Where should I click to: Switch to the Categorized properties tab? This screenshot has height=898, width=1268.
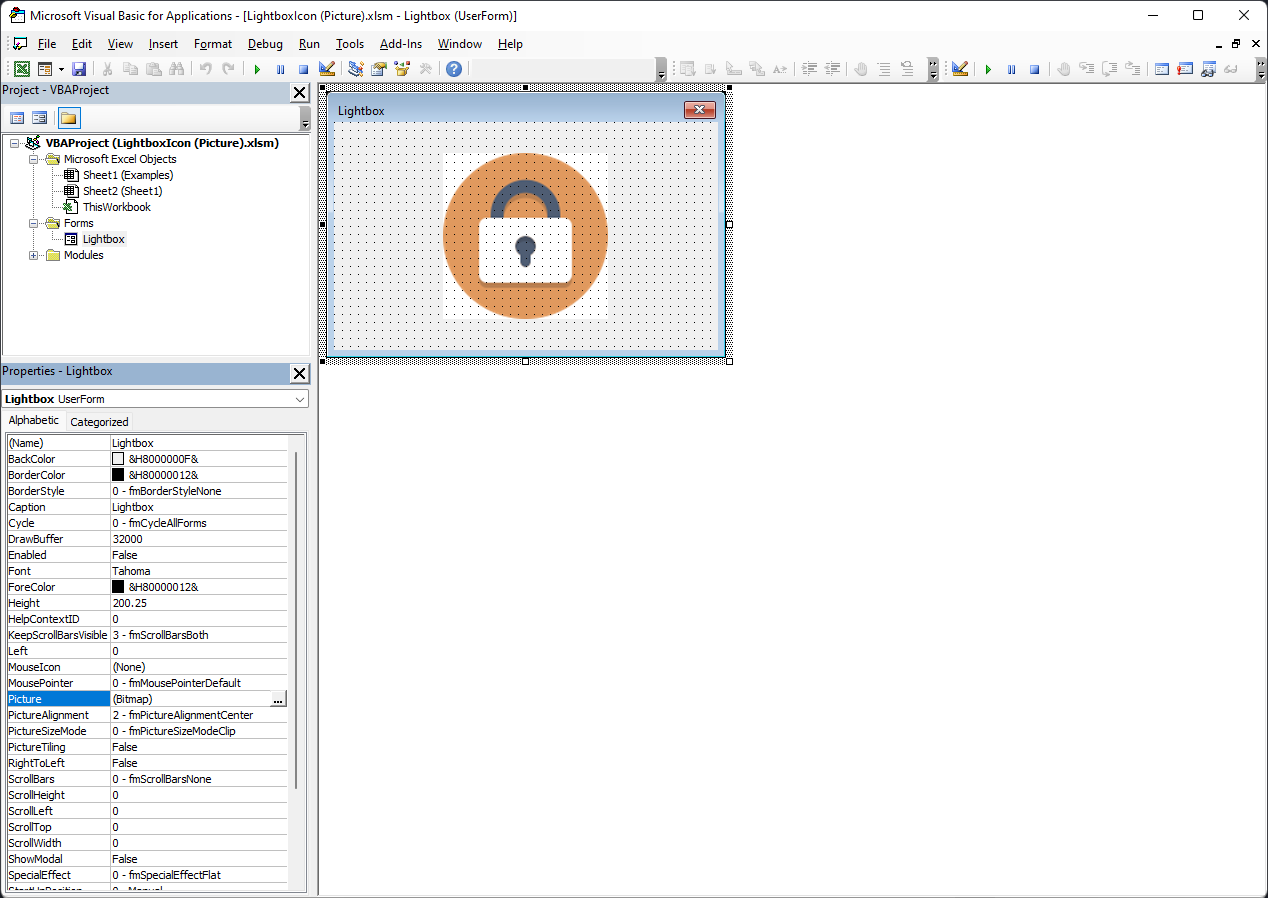click(99, 422)
